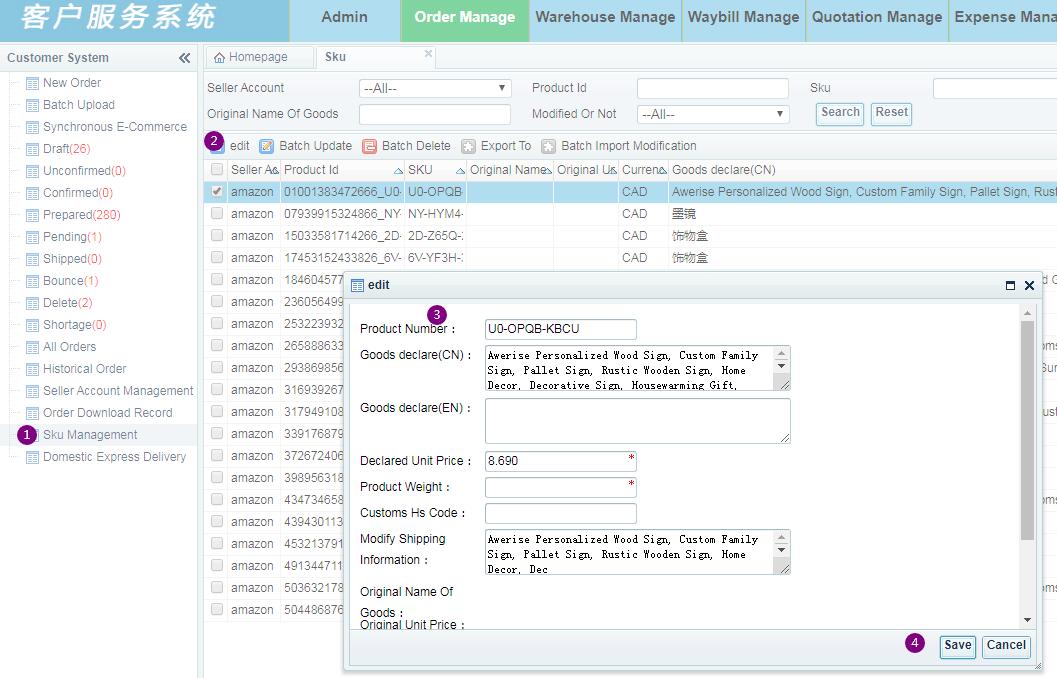Click scroll-down arrow in Goods declare(CN) textarea

coord(781,367)
